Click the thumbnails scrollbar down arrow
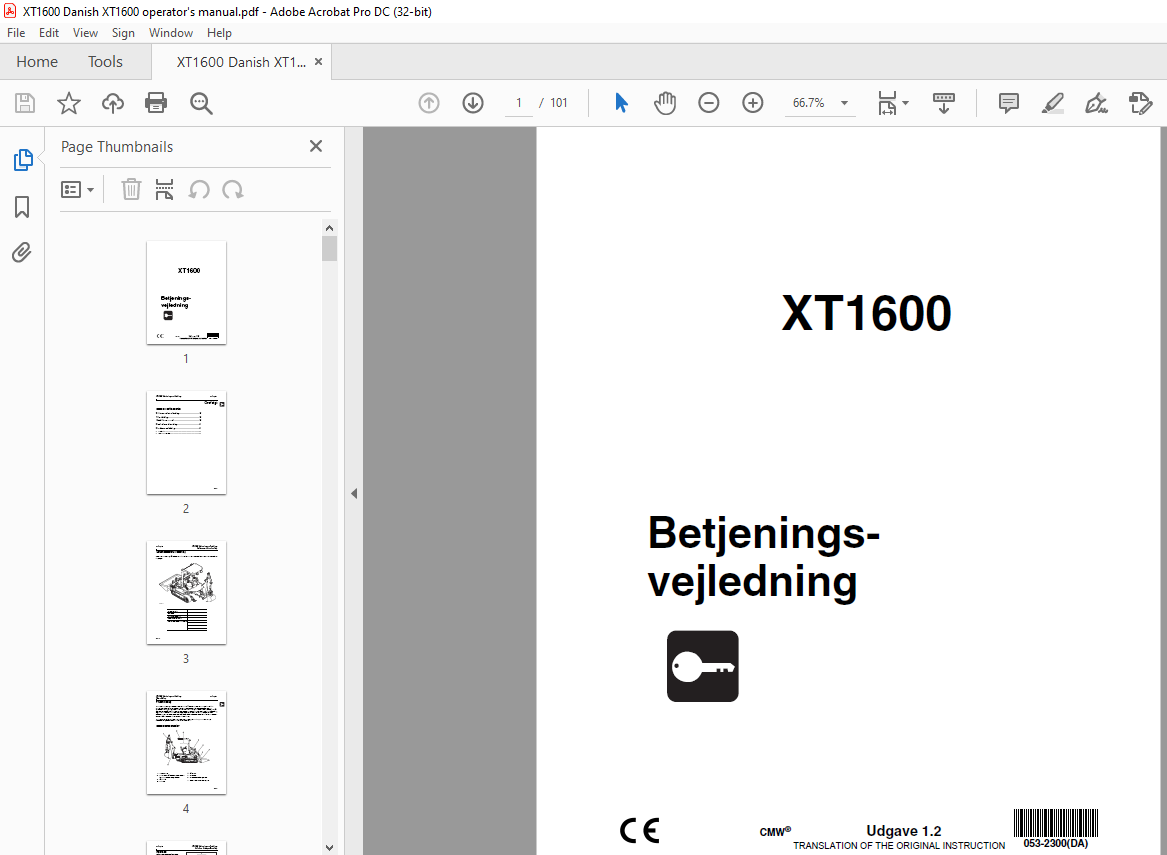This screenshot has width=1167, height=855. (330, 848)
